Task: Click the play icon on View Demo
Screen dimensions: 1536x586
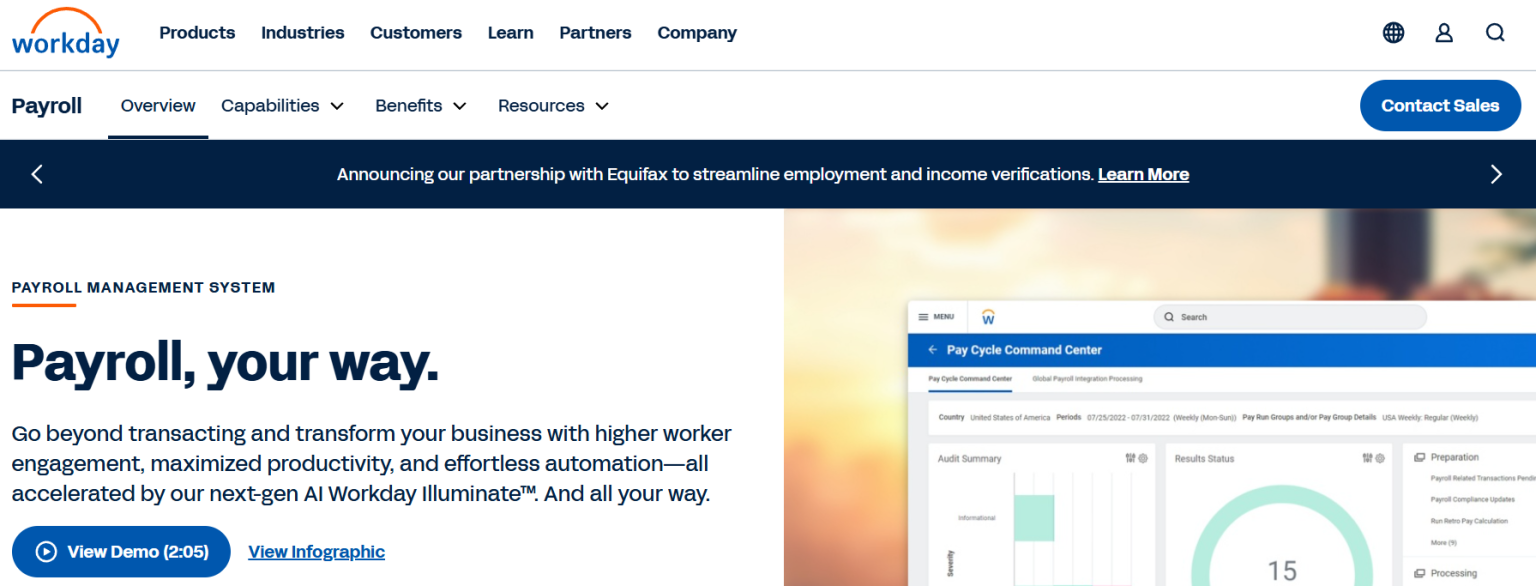Action: 44,551
